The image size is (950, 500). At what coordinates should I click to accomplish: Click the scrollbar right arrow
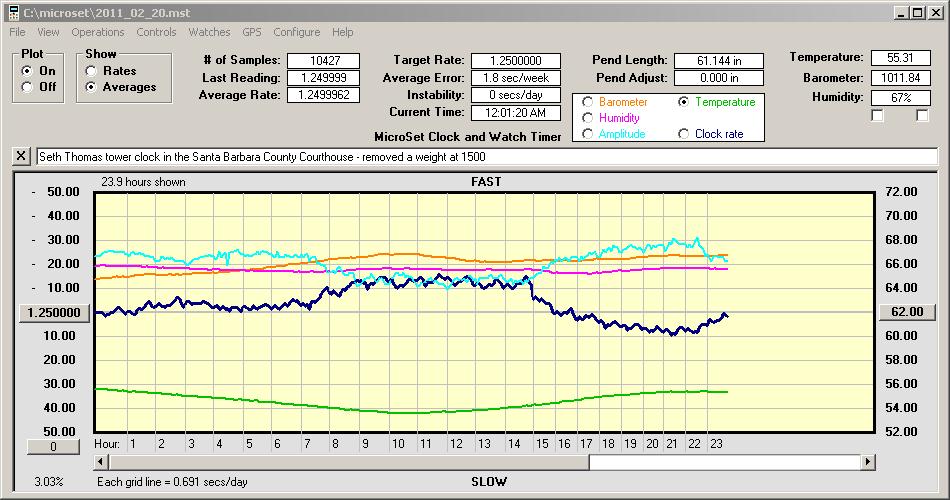click(868, 462)
